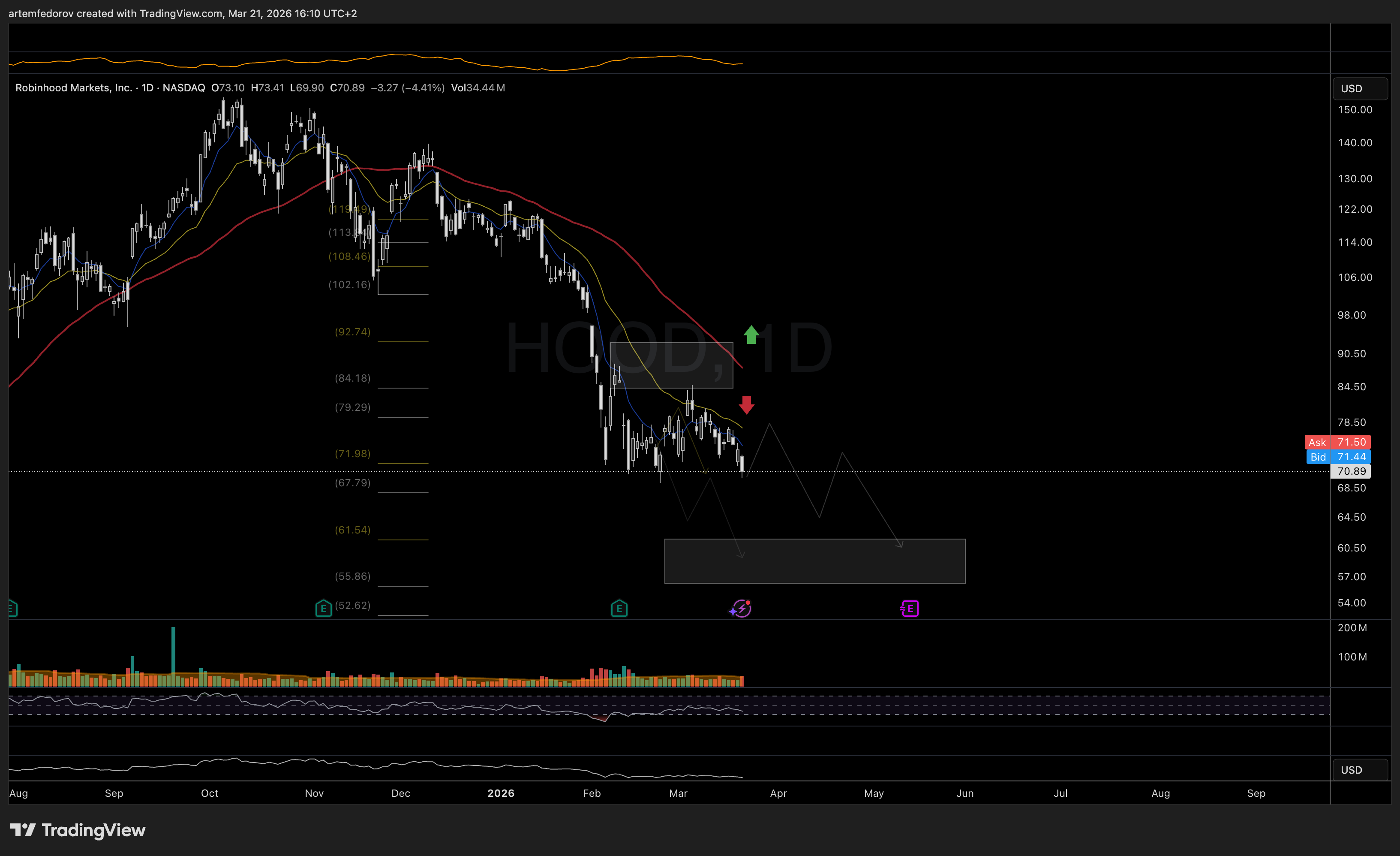
Task: Click the 90.50 price scale label
Action: point(1352,353)
